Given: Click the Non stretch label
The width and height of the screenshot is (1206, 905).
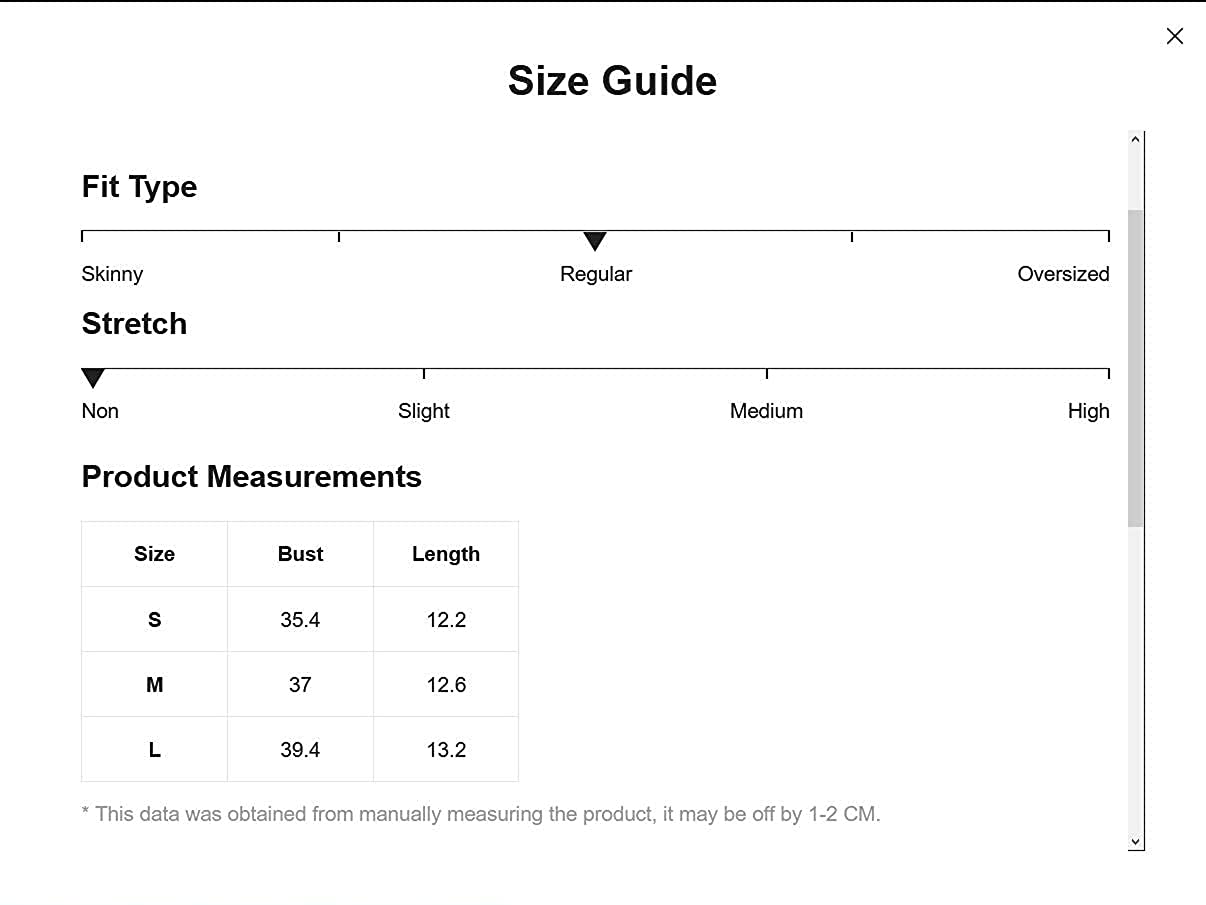Looking at the screenshot, I should [100, 411].
